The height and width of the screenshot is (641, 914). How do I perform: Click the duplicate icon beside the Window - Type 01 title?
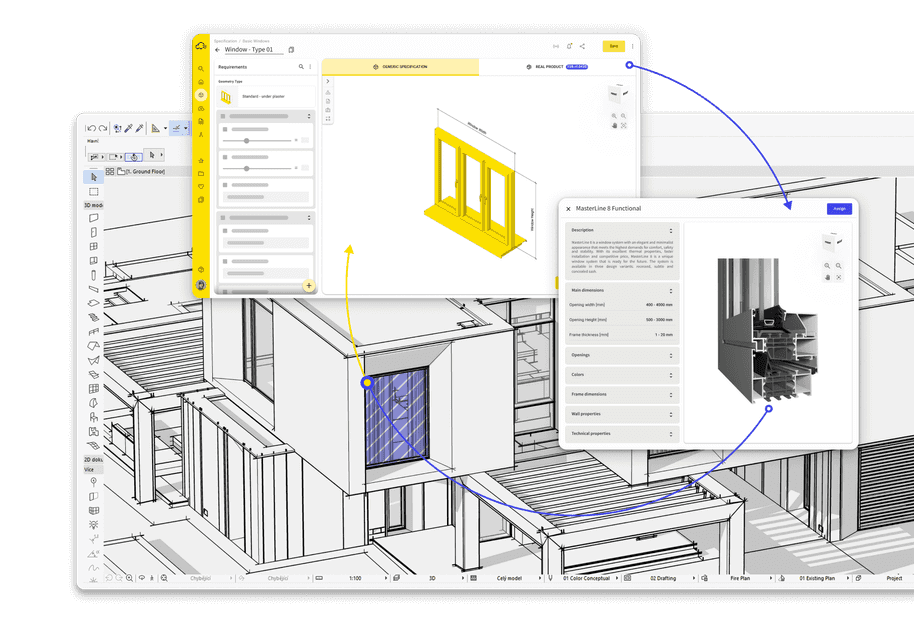[x=290, y=49]
